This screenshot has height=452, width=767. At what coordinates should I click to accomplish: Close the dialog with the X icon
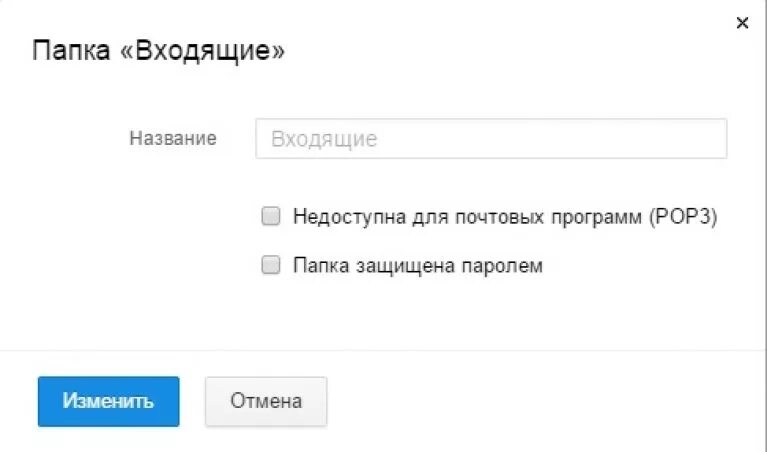pos(742,23)
